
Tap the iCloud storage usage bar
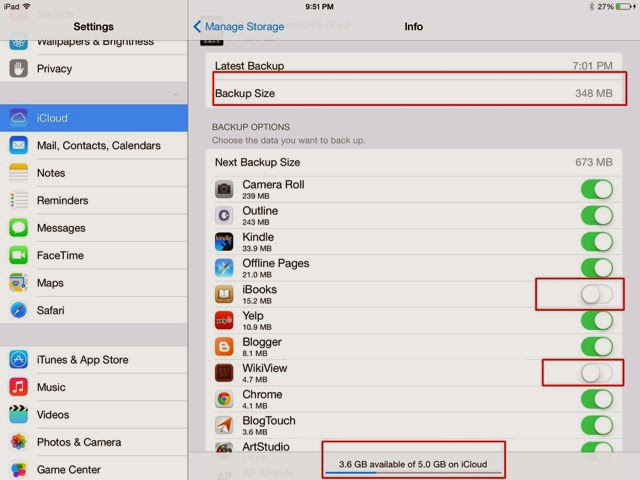click(x=413, y=473)
